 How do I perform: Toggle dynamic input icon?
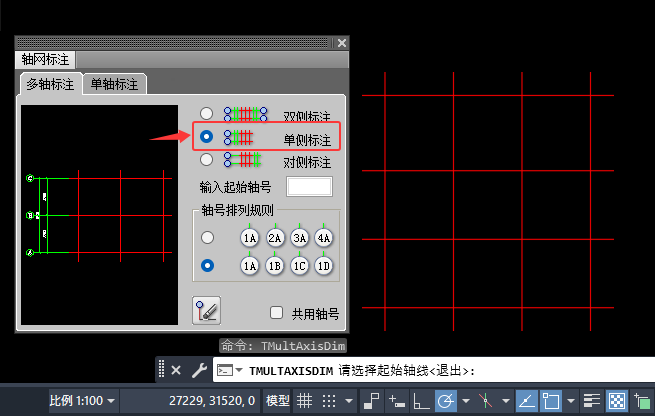click(x=396, y=401)
